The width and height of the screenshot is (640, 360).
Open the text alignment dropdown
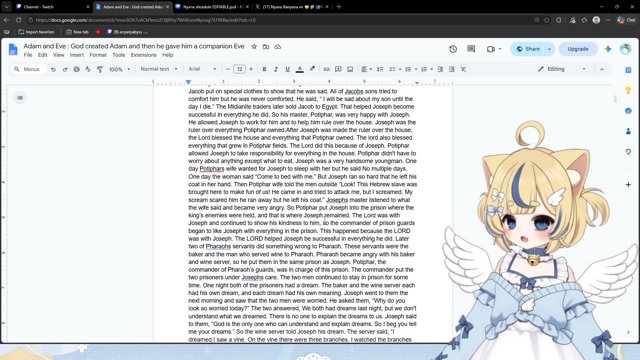(367, 69)
